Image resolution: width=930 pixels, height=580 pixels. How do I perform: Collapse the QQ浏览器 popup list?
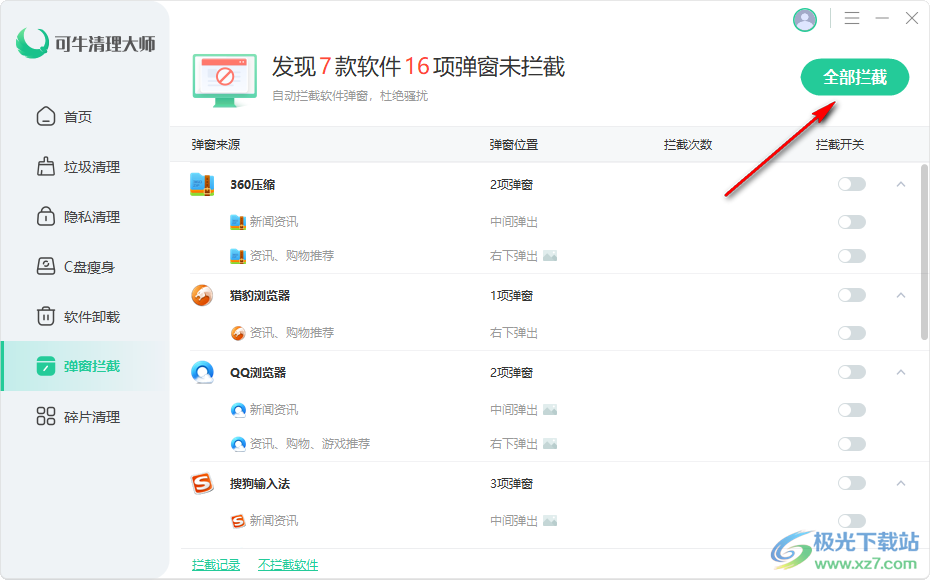pyautogui.click(x=900, y=372)
